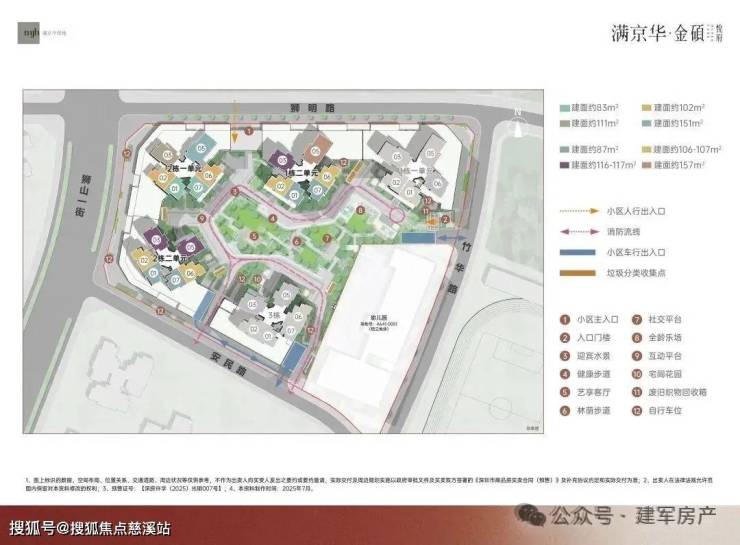Select legend icon 10 for 宅间花园
Image resolution: width=740 pixels, height=545 pixels.
click(x=637, y=374)
